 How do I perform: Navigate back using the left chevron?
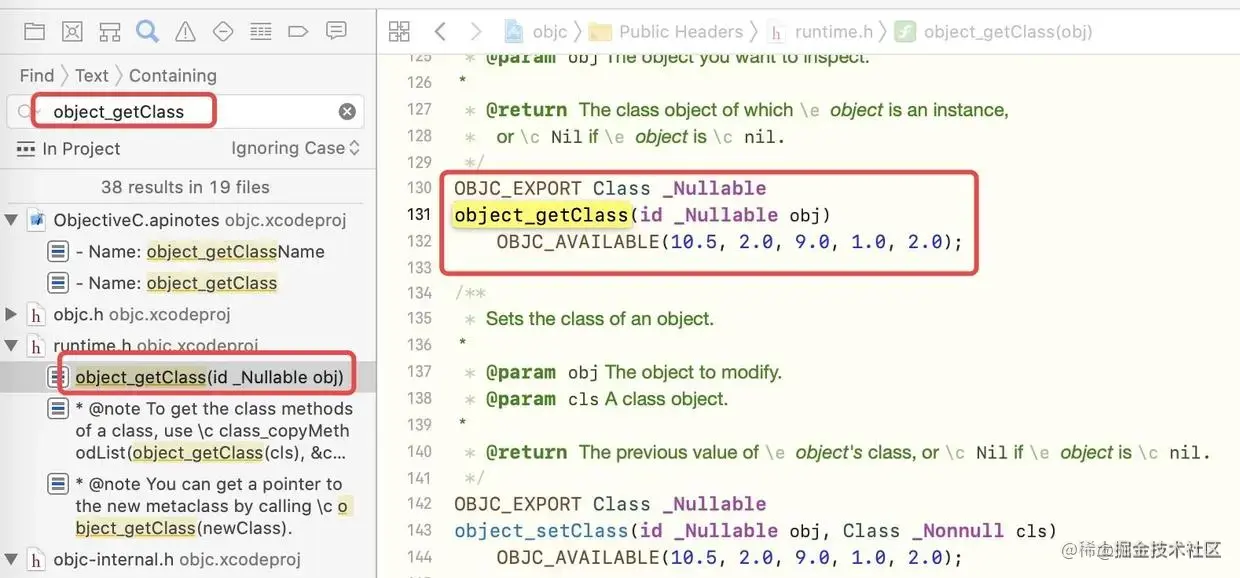tap(440, 31)
